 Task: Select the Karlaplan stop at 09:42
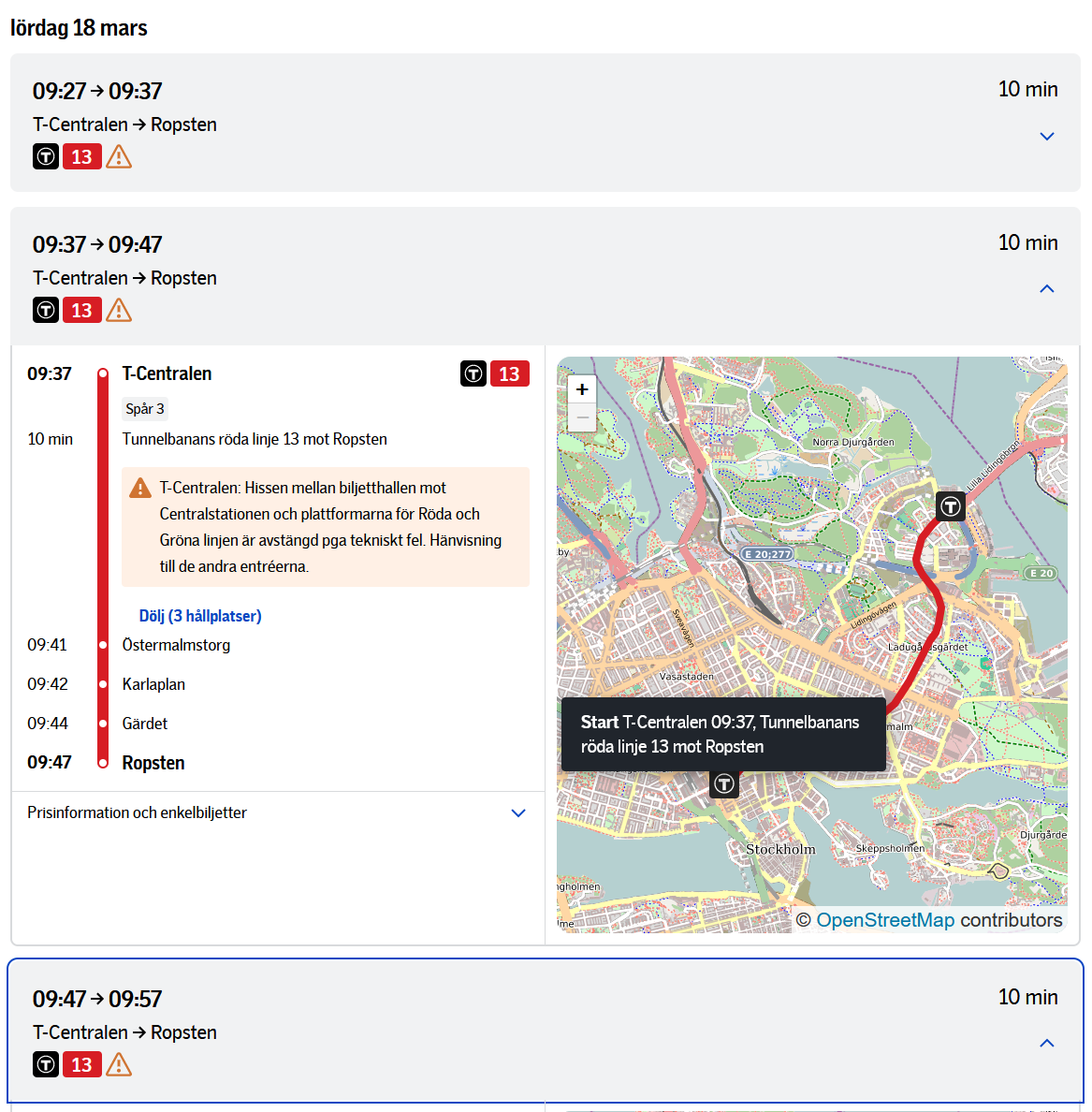pos(153,684)
